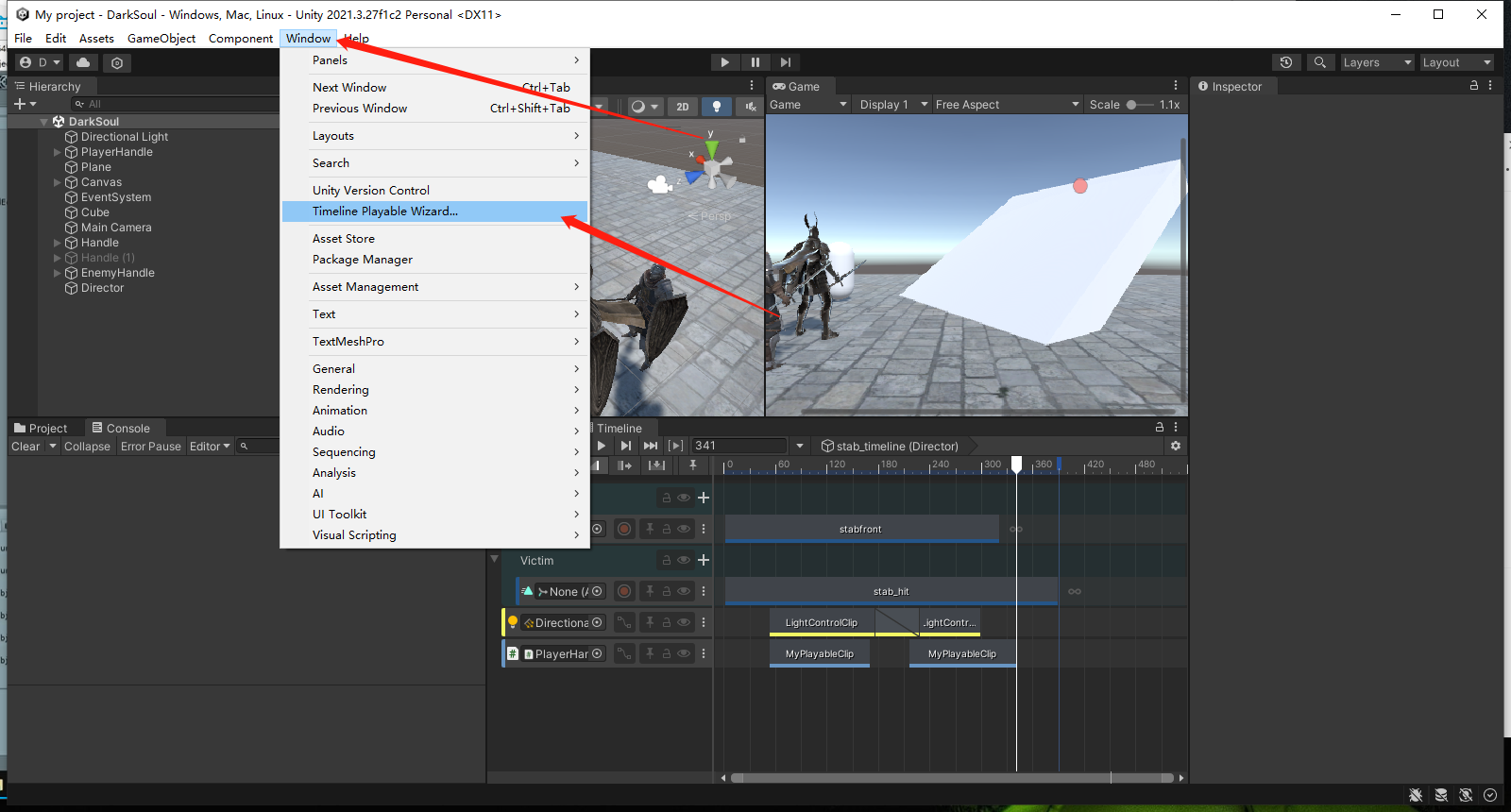Toggle the Scene view lighting bulb
The width and height of the screenshot is (1511, 812).
[717, 107]
